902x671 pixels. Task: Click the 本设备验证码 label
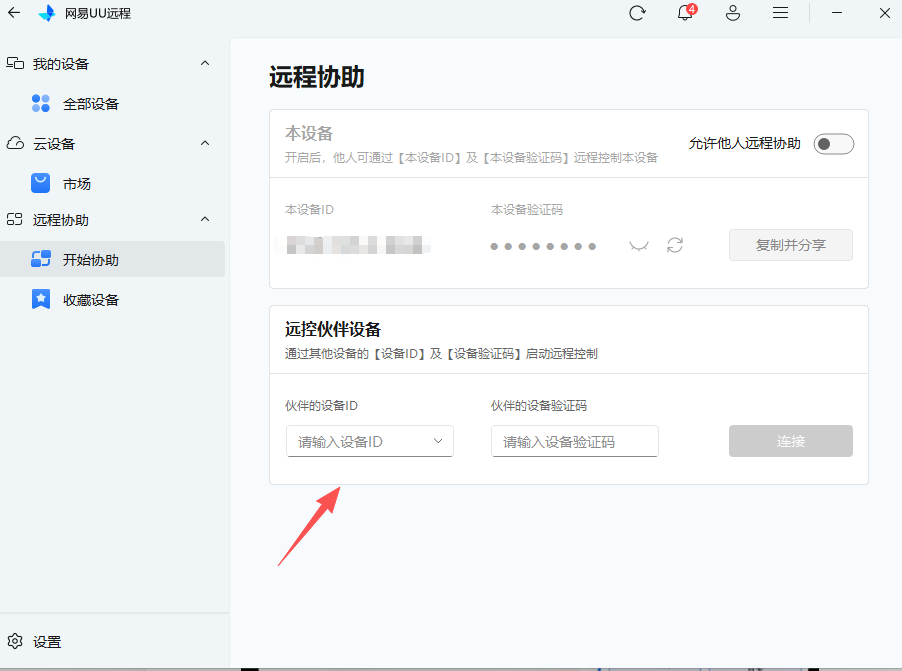[x=526, y=209]
